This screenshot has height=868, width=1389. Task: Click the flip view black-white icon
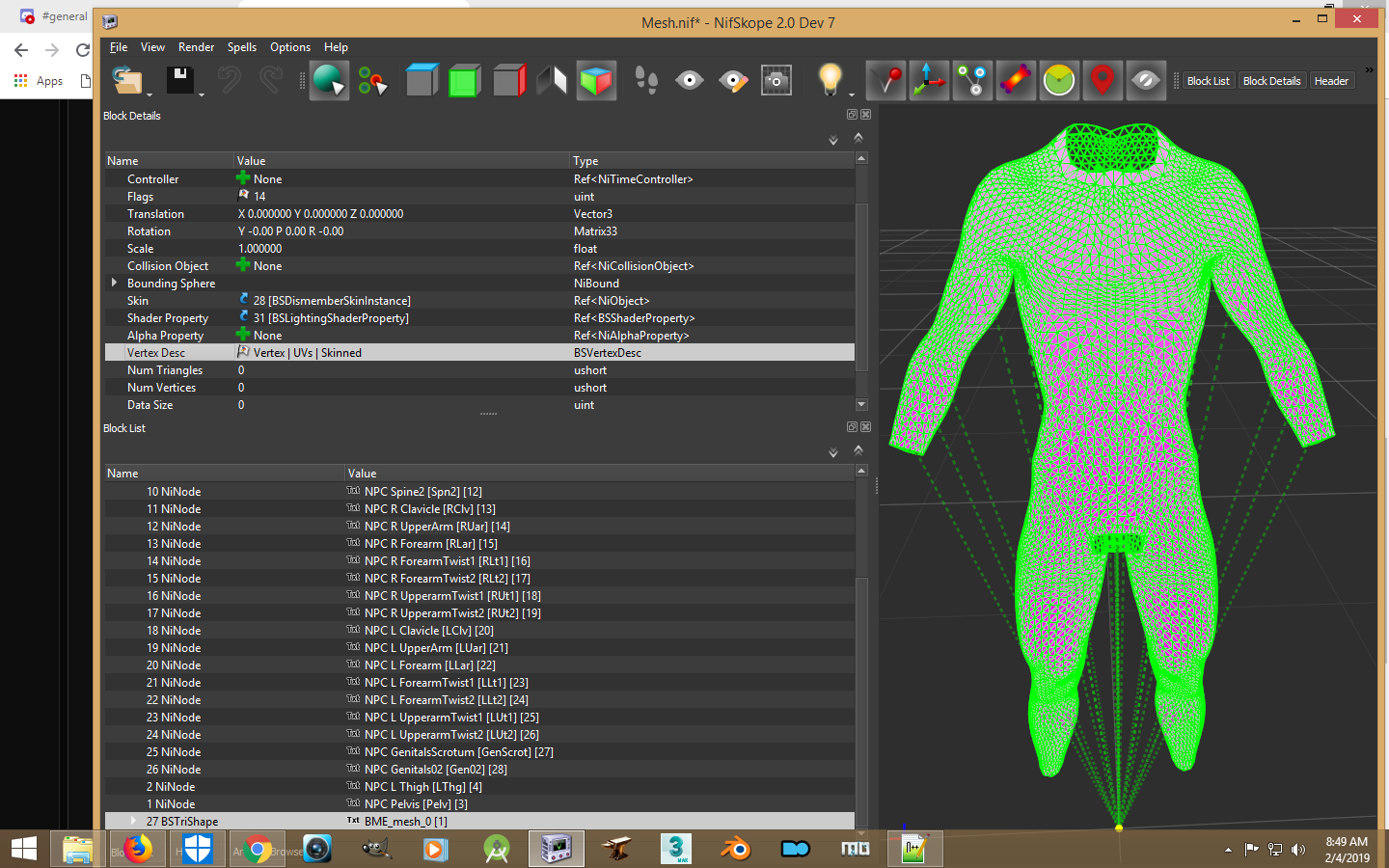pos(552,80)
